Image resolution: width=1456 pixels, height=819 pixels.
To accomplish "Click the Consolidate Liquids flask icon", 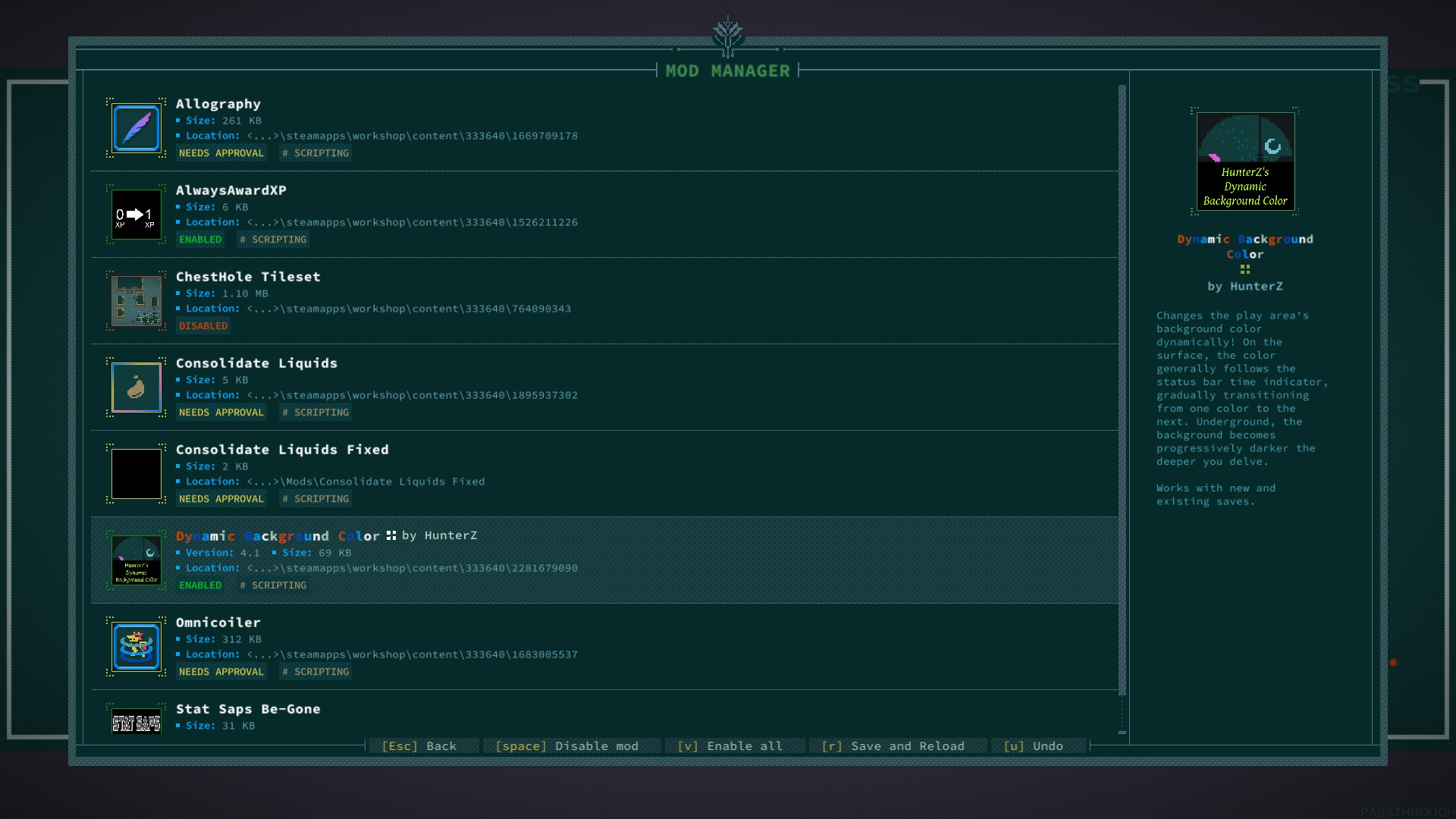I will pyautogui.click(x=136, y=388).
